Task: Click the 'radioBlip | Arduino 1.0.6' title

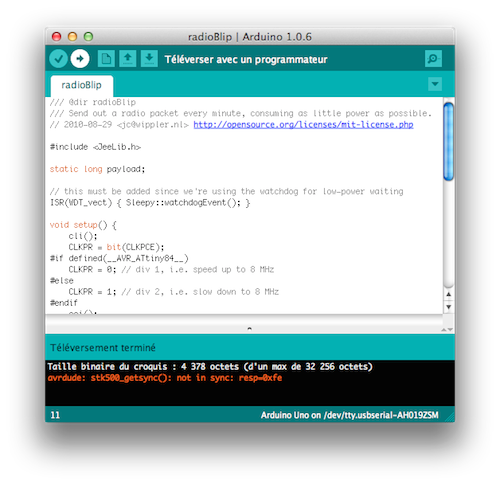Action: 250,37
